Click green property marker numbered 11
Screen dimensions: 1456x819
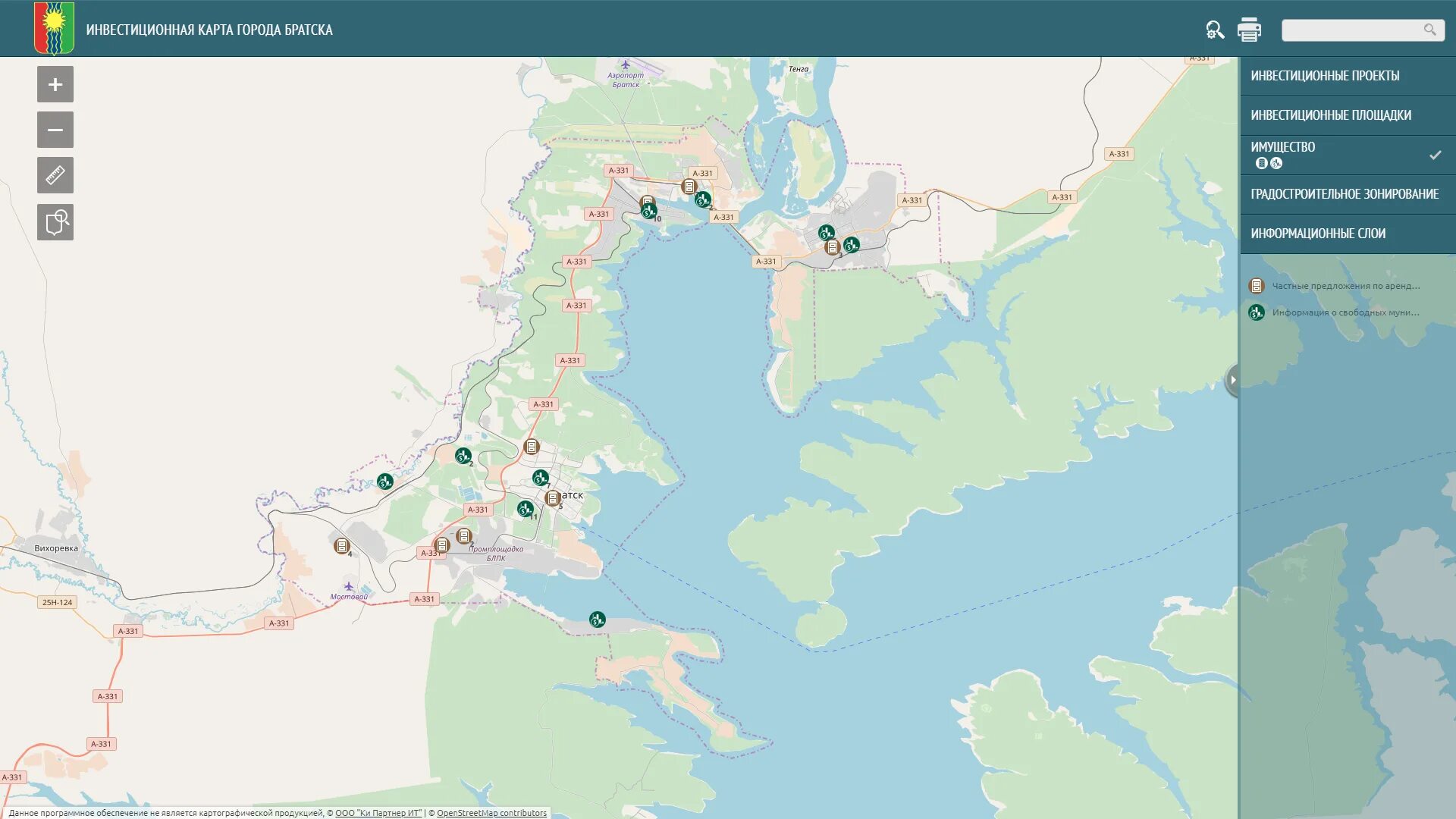525,509
